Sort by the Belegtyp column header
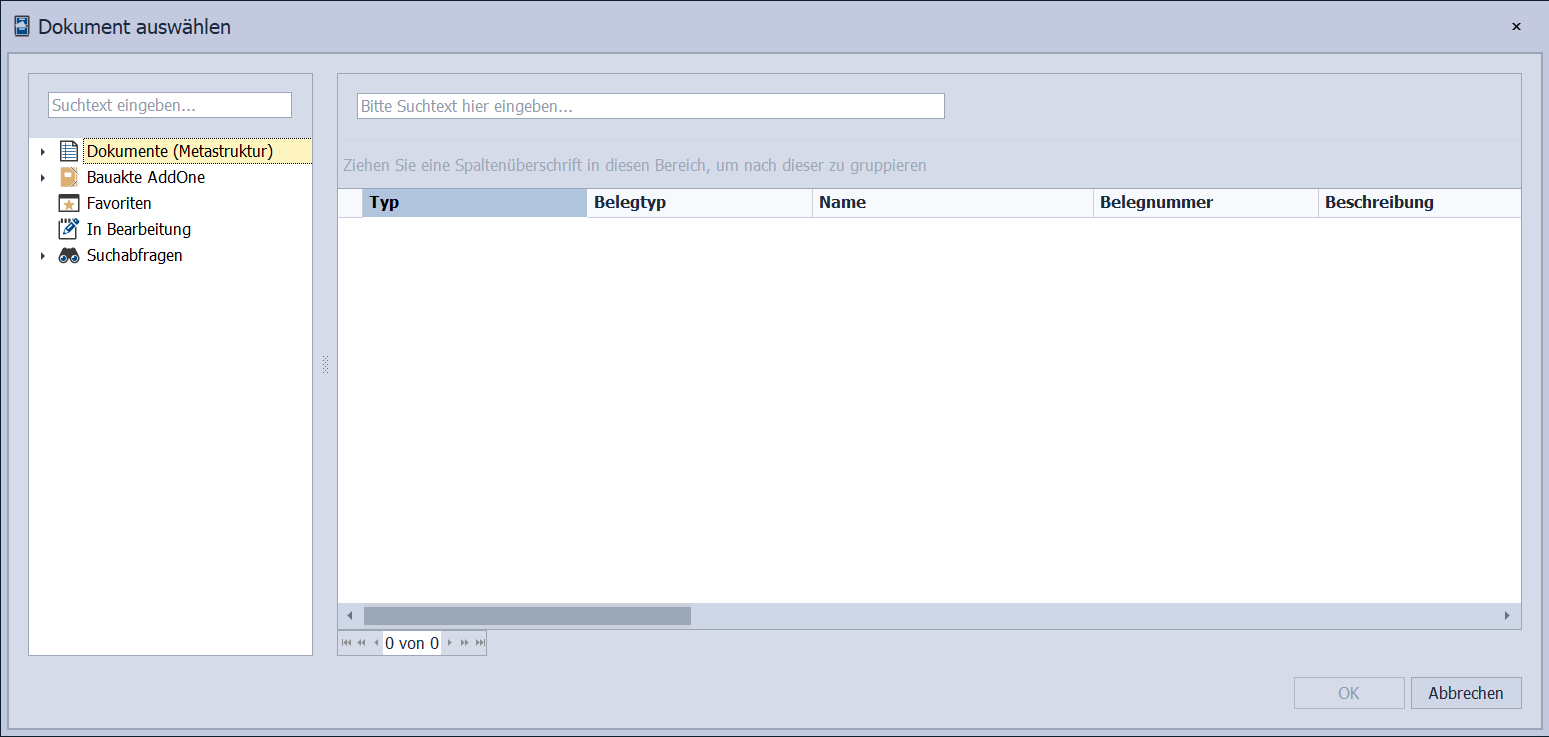Screen dimensions: 1549x737 coord(698,203)
